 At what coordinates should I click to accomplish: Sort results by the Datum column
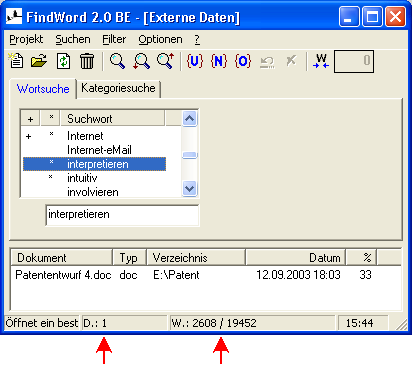click(295, 257)
